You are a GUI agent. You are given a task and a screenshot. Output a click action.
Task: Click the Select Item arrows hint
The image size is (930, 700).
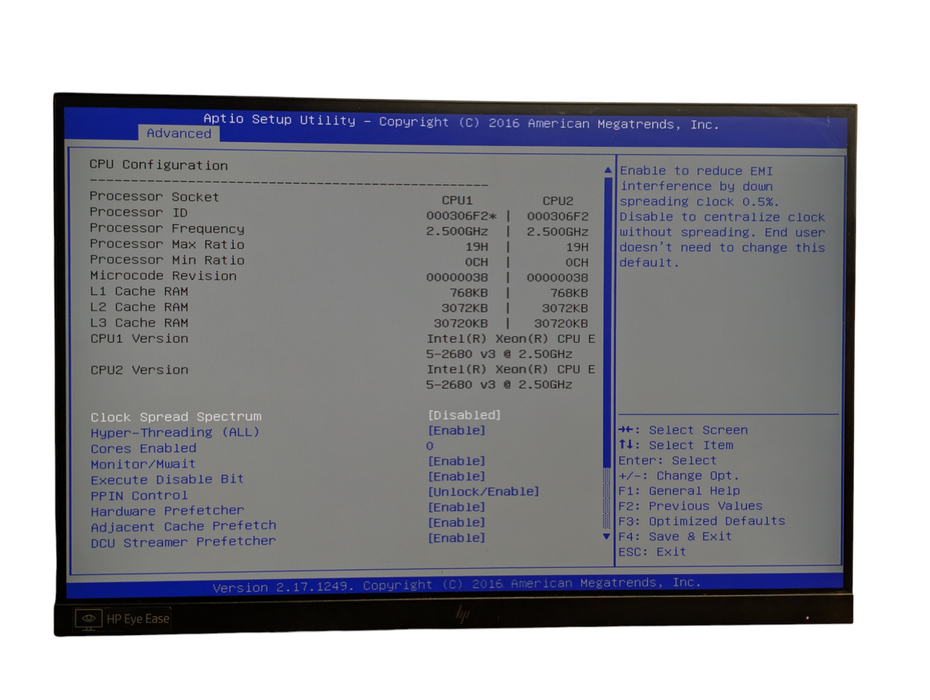(676, 446)
